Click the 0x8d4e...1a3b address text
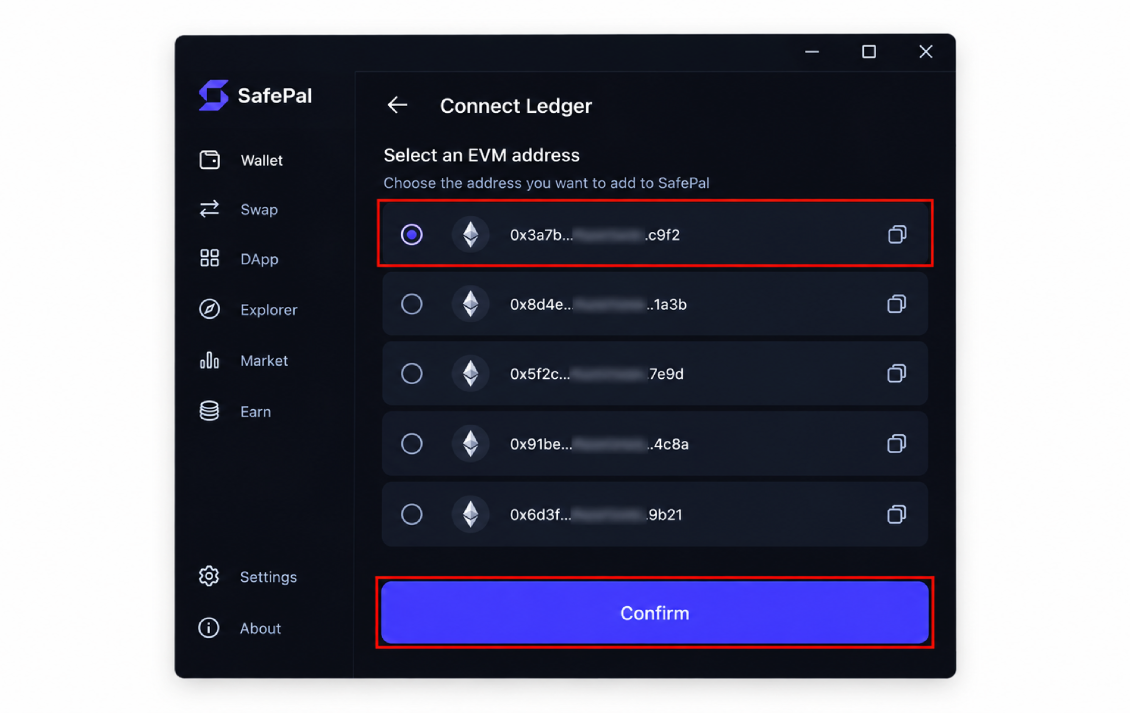 tap(598, 305)
